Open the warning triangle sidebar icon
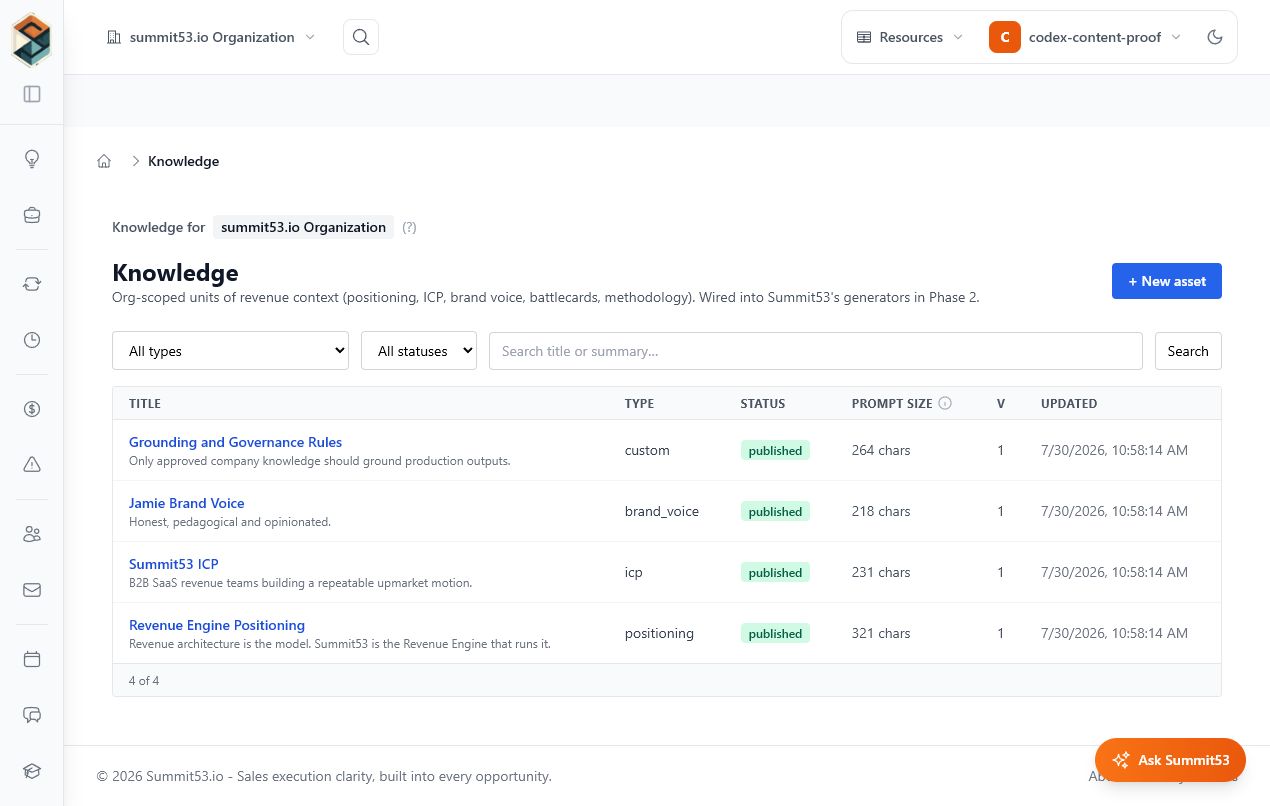The height and width of the screenshot is (806, 1270). pyautogui.click(x=32, y=464)
